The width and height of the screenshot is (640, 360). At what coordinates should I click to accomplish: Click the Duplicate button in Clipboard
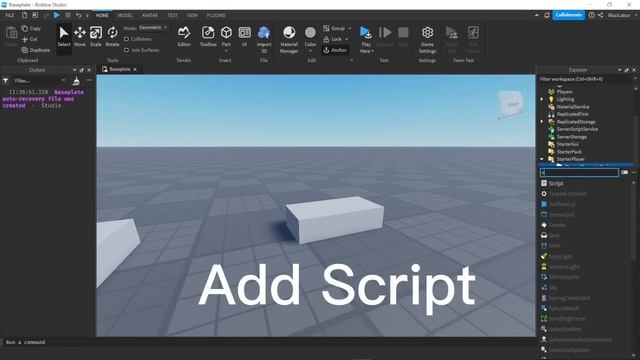tap(36, 50)
